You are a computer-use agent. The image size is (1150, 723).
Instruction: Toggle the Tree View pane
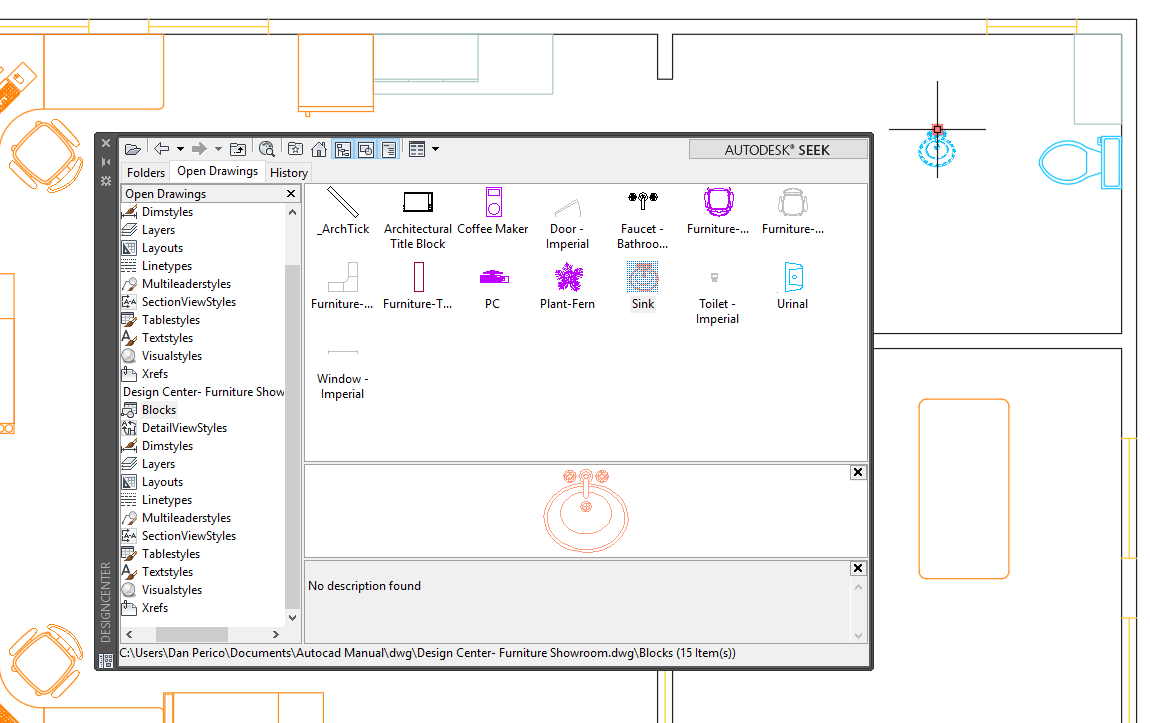[x=344, y=148]
